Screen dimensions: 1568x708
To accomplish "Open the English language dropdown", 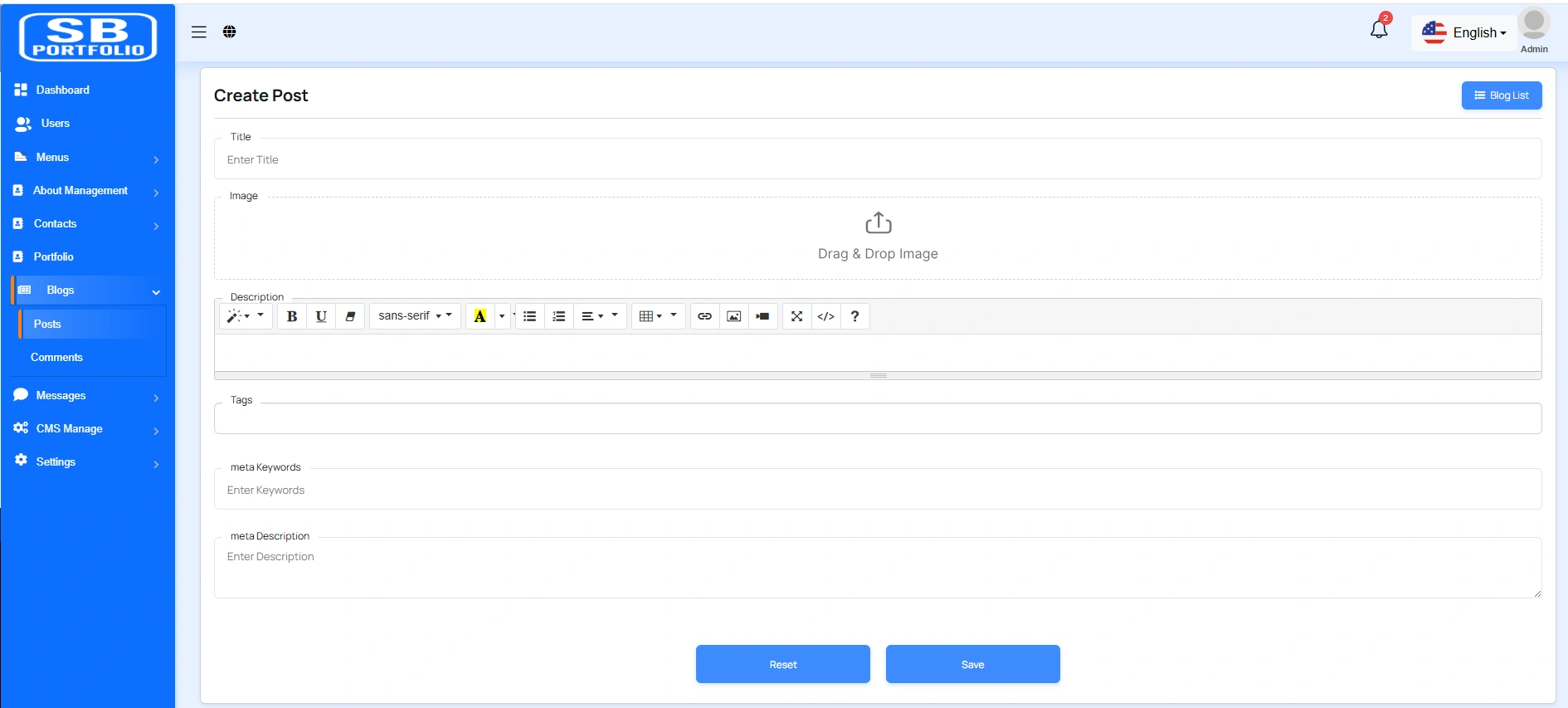I will [1465, 33].
